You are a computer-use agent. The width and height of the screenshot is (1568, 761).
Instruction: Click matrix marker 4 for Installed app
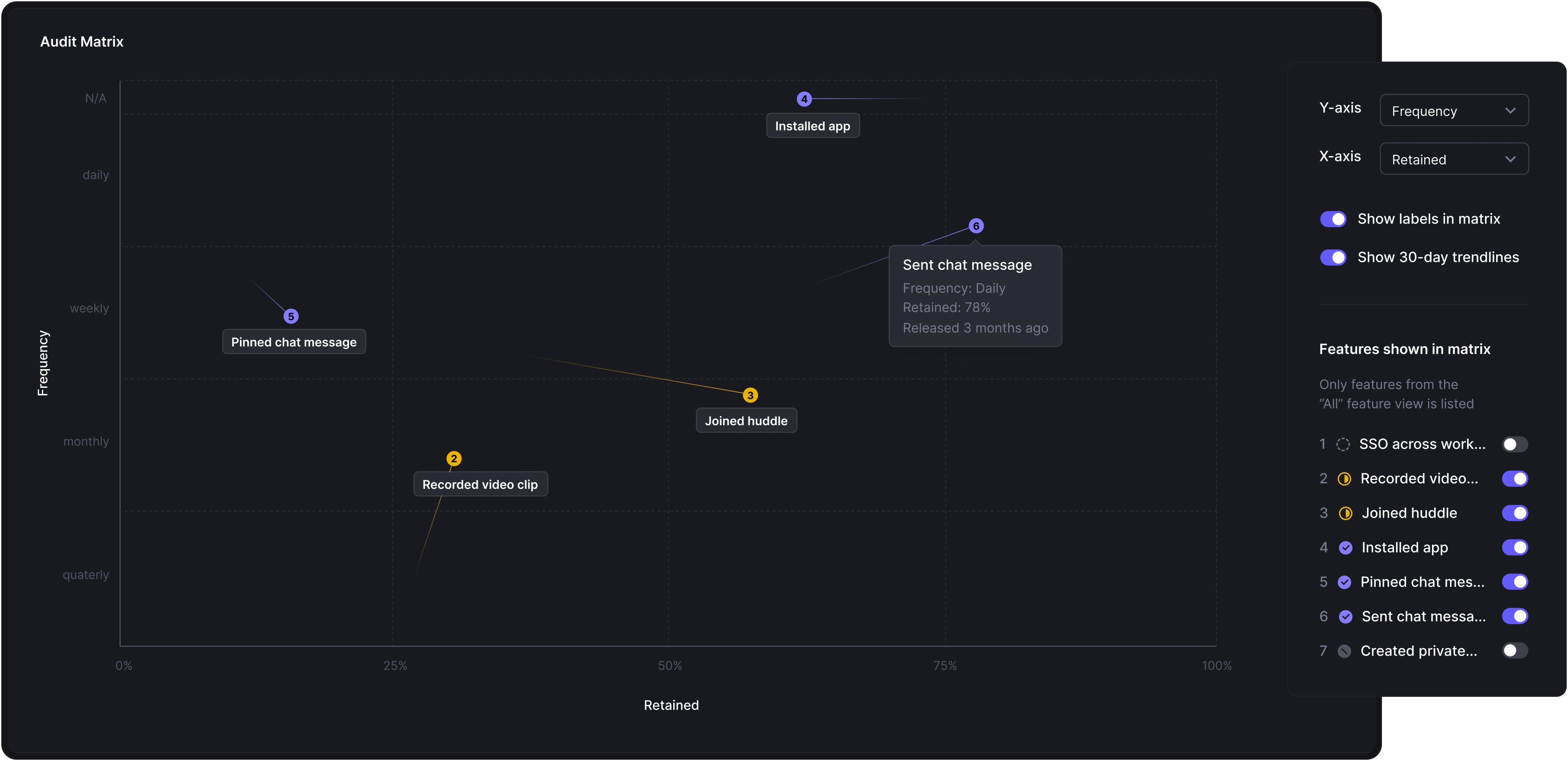(x=804, y=99)
